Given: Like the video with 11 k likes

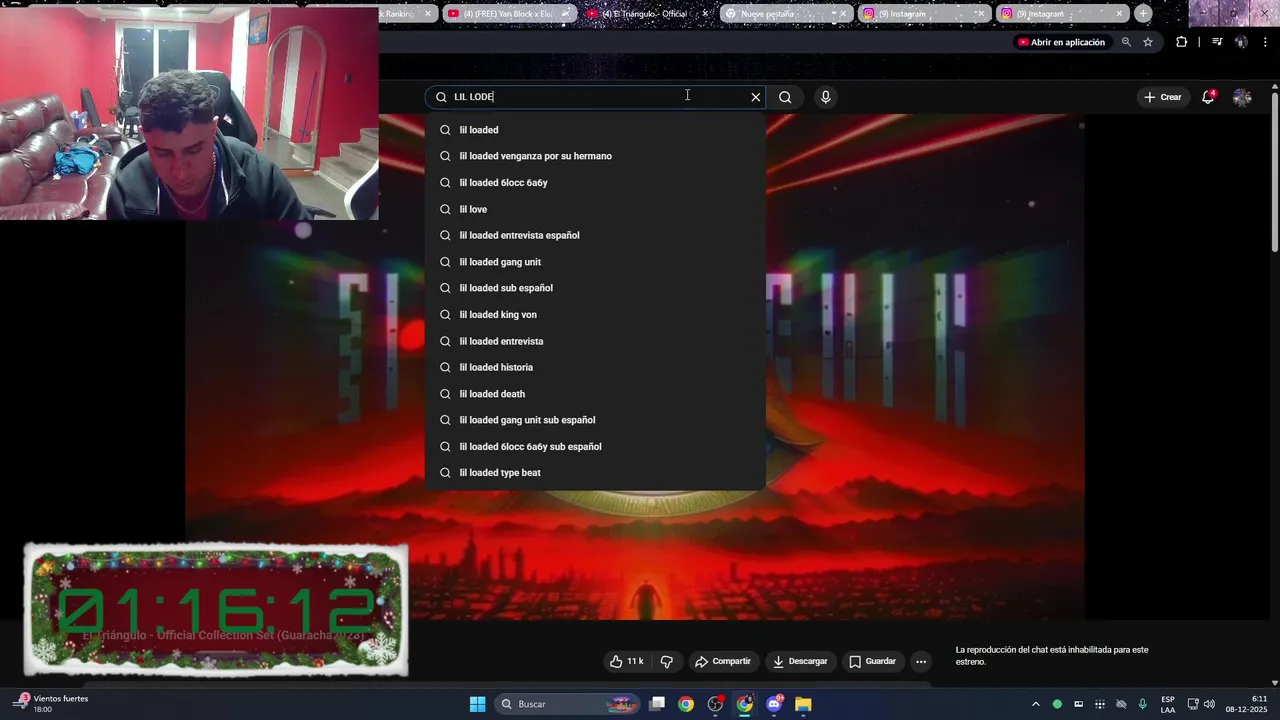Looking at the screenshot, I should tap(627, 661).
